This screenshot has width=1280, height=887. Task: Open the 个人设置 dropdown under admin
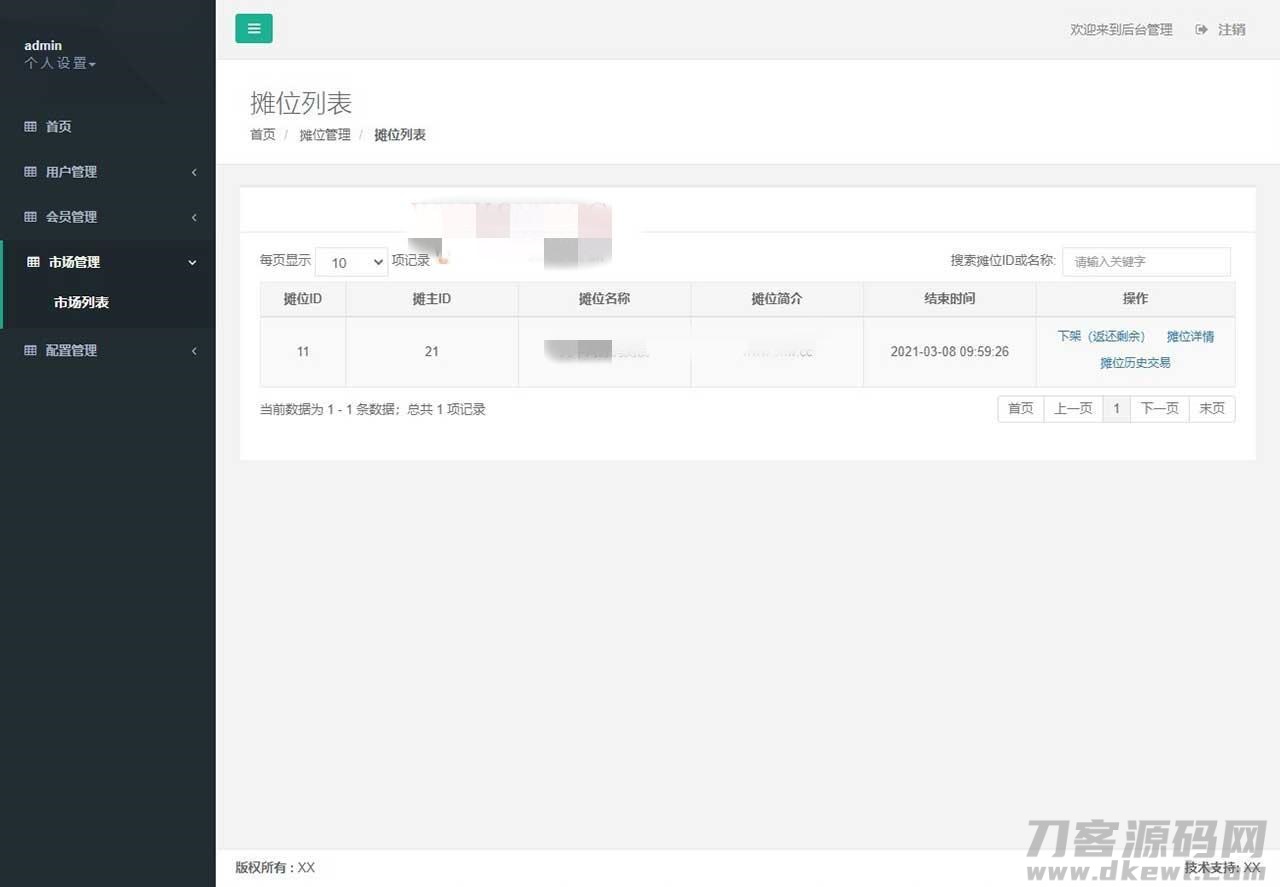(60, 64)
